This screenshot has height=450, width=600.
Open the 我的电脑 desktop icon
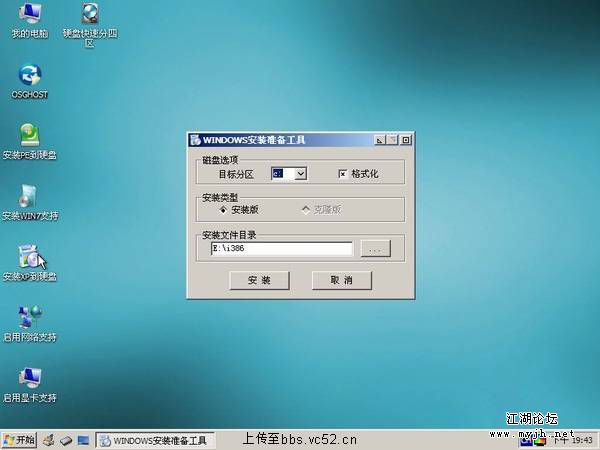pos(30,20)
